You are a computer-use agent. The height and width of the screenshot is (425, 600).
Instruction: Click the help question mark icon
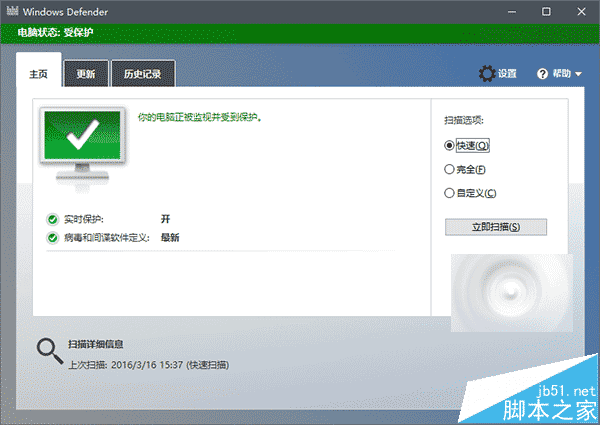(x=542, y=73)
